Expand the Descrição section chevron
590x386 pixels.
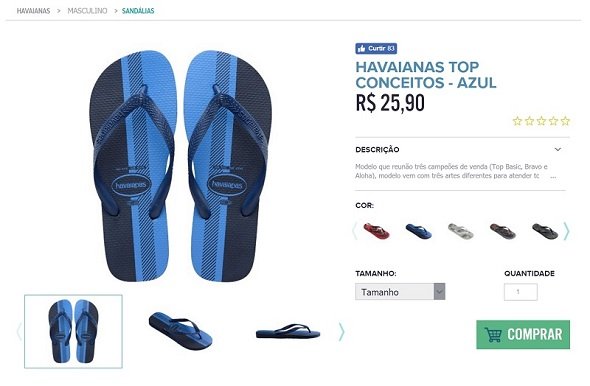click(558, 149)
